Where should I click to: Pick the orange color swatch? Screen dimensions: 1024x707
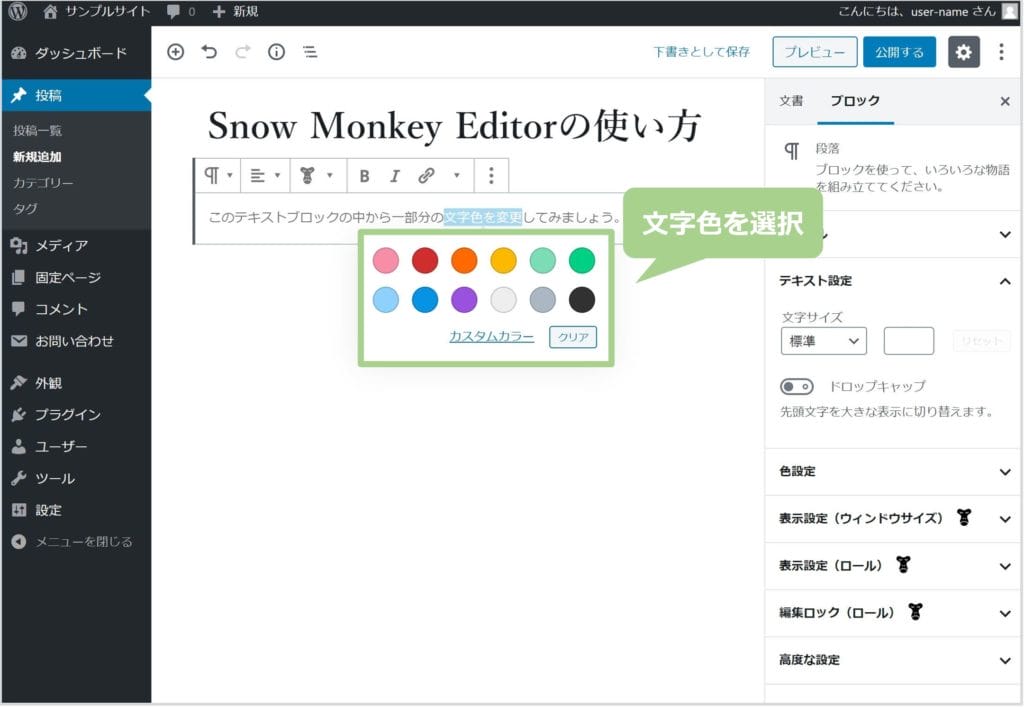464,260
